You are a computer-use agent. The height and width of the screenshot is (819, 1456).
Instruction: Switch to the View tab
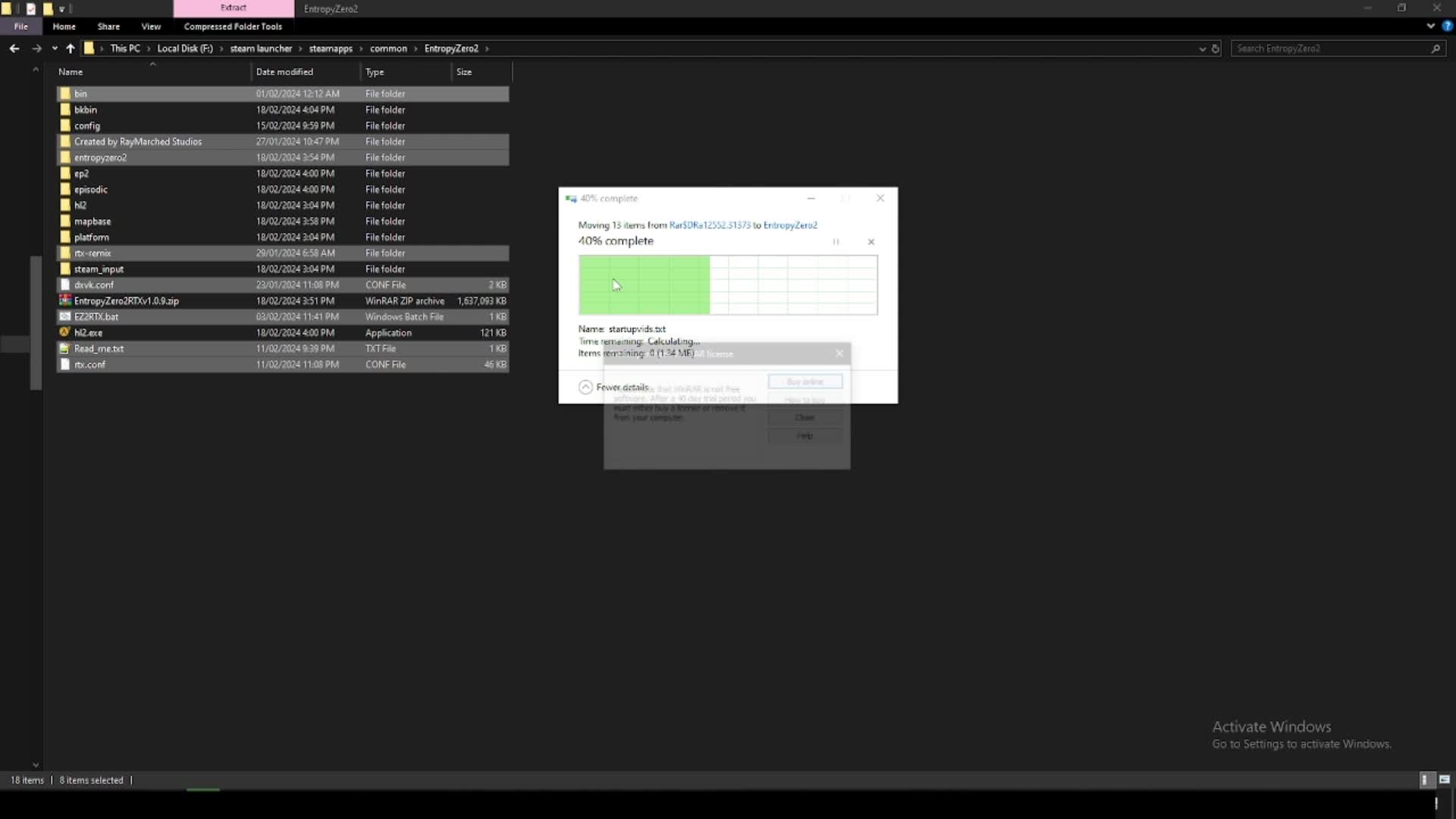(x=151, y=26)
